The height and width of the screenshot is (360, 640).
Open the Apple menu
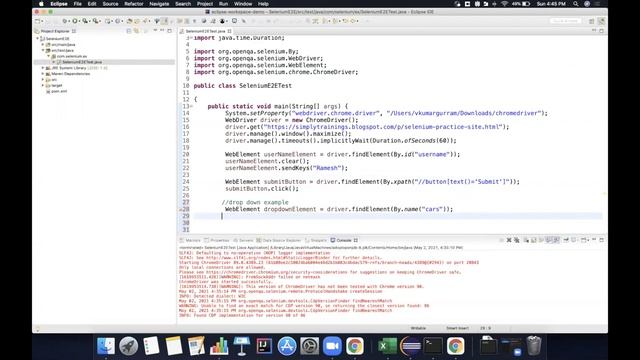[x=41, y=4]
